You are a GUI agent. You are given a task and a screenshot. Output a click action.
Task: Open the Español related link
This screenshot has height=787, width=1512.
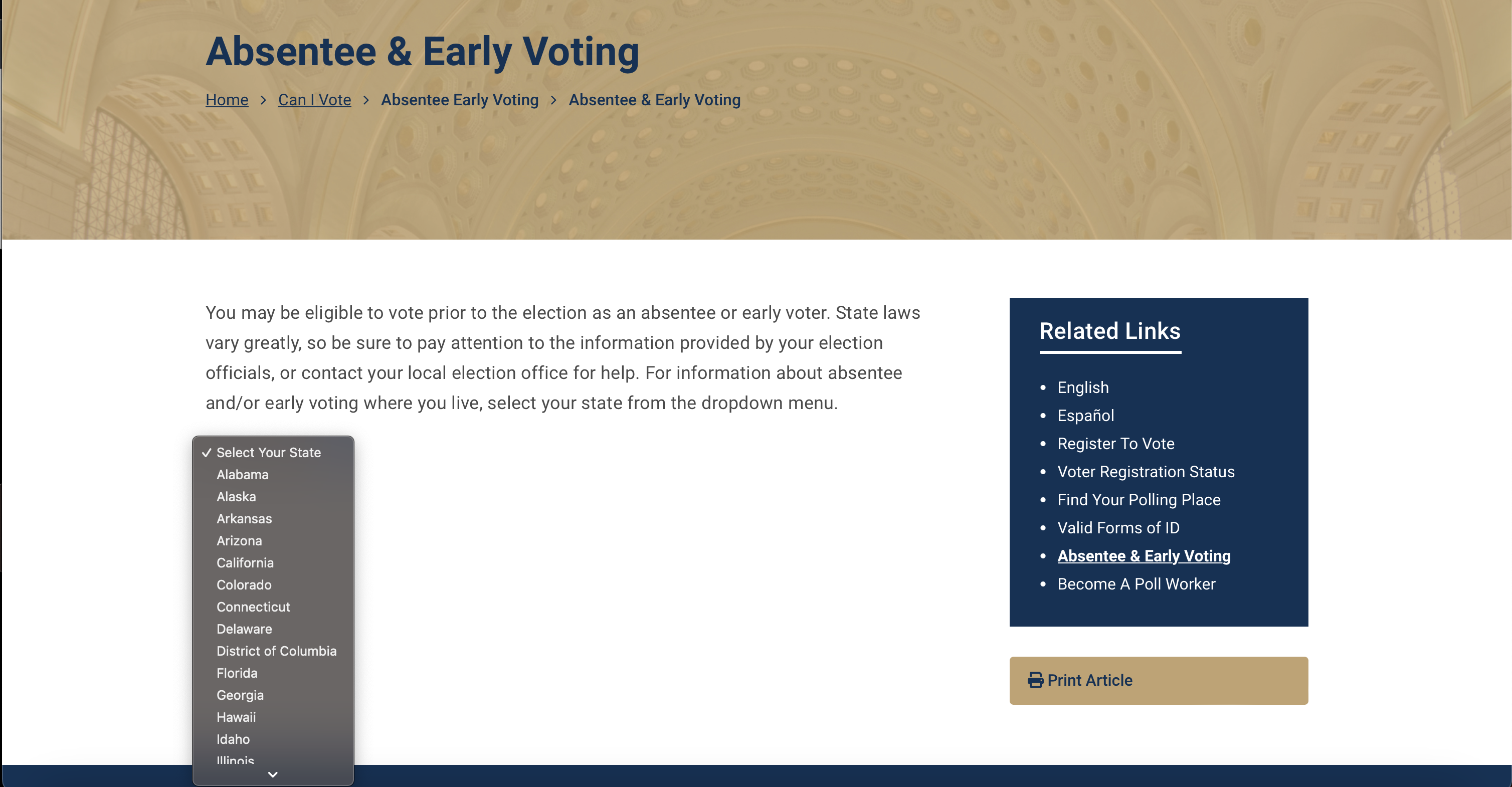(x=1085, y=415)
